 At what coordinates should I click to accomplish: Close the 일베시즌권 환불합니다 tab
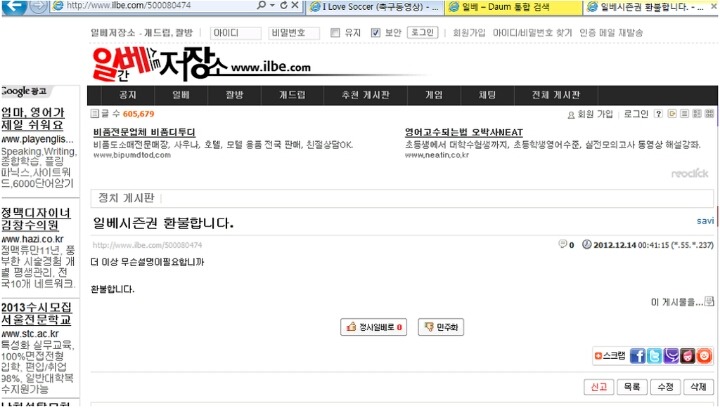(714, 6)
